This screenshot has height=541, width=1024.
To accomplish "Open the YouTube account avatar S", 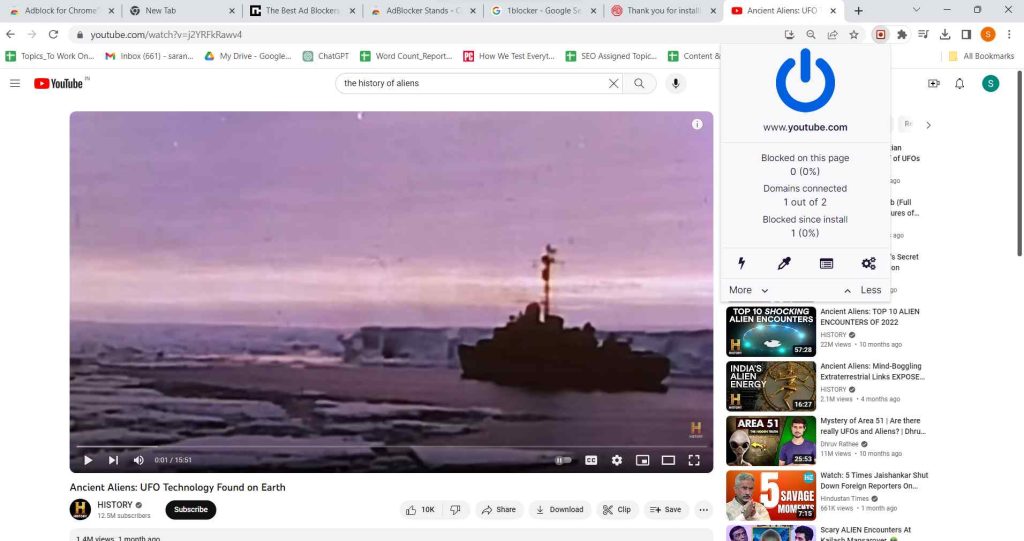I will pyautogui.click(x=990, y=84).
